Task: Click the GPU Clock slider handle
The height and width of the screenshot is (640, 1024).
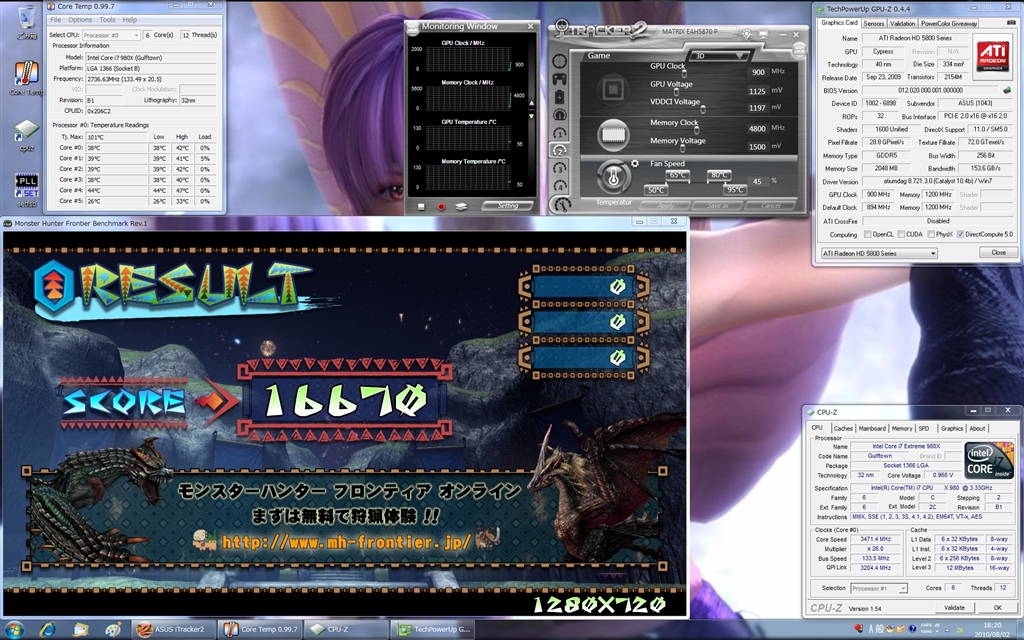Action: coord(684,73)
